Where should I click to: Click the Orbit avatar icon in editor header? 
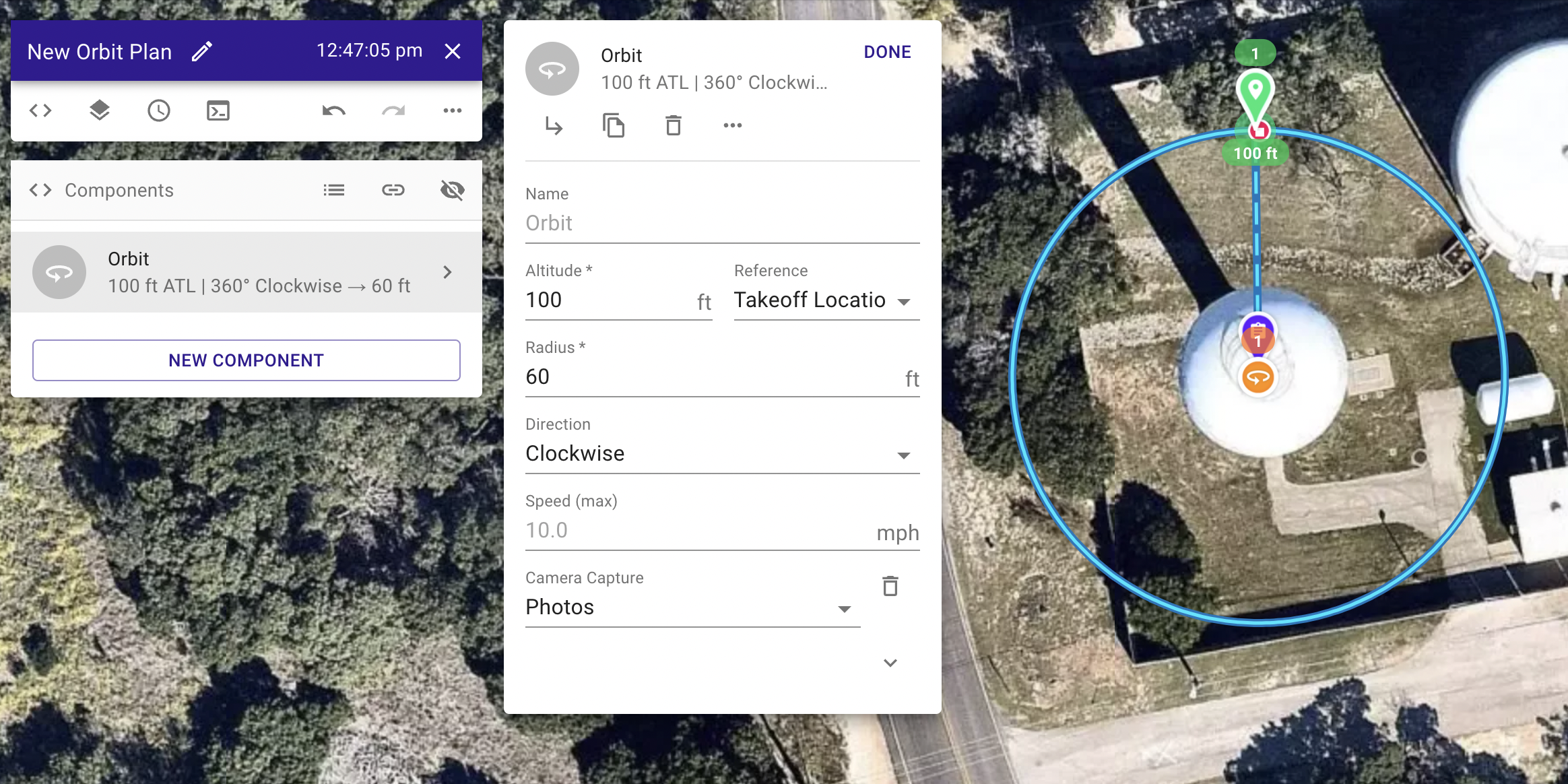pyautogui.click(x=552, y=69)
